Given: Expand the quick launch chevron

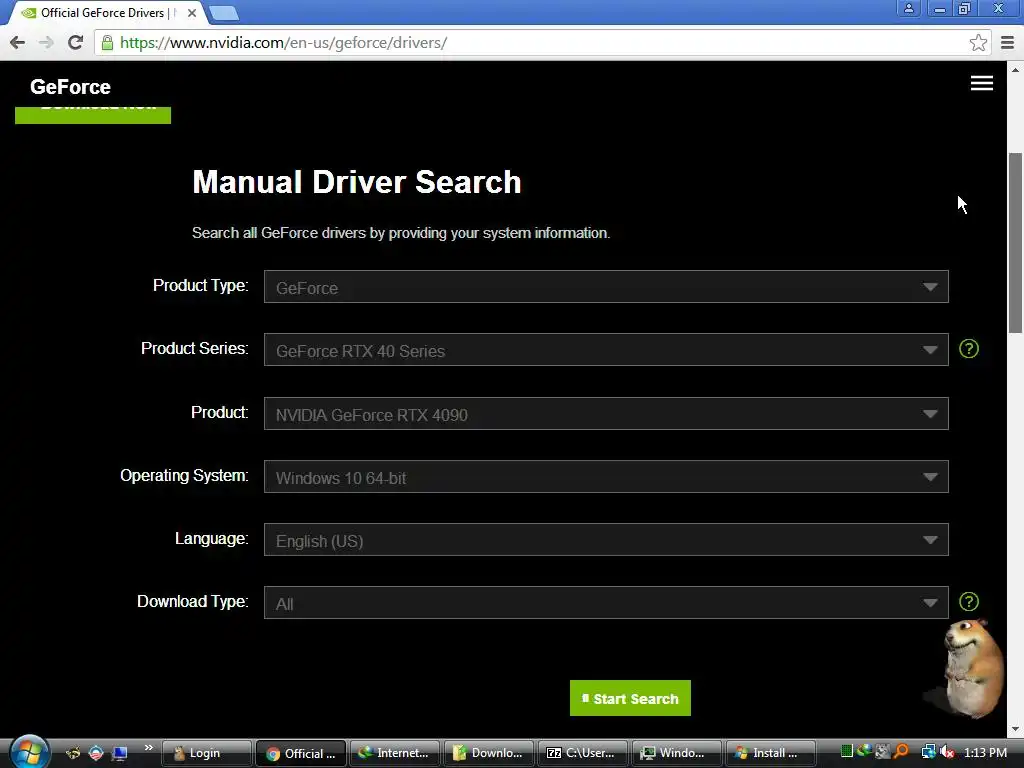Looking at the screenshot, I should point(148,748).
